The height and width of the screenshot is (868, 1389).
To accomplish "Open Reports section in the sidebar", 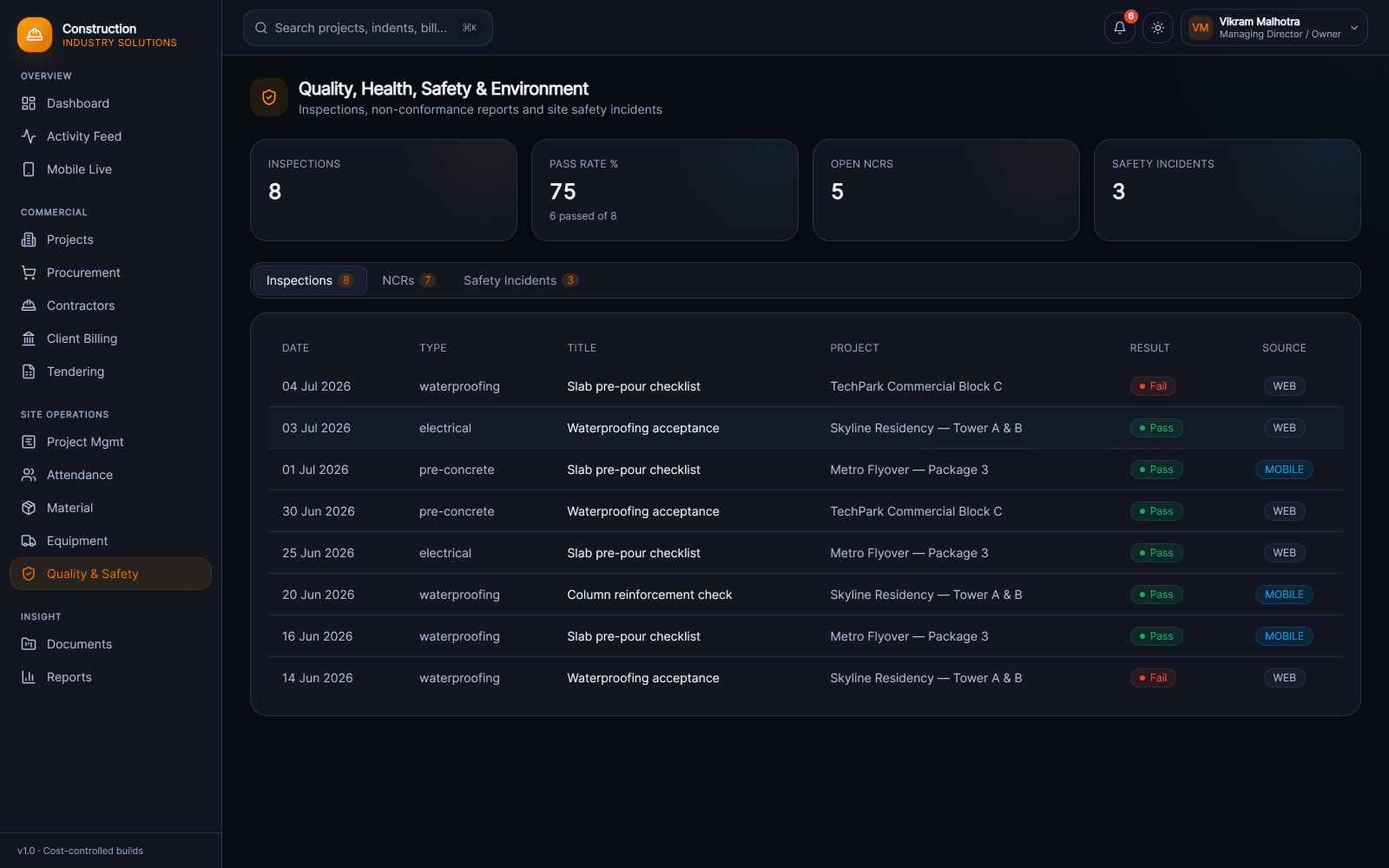I will pos(110,677).
